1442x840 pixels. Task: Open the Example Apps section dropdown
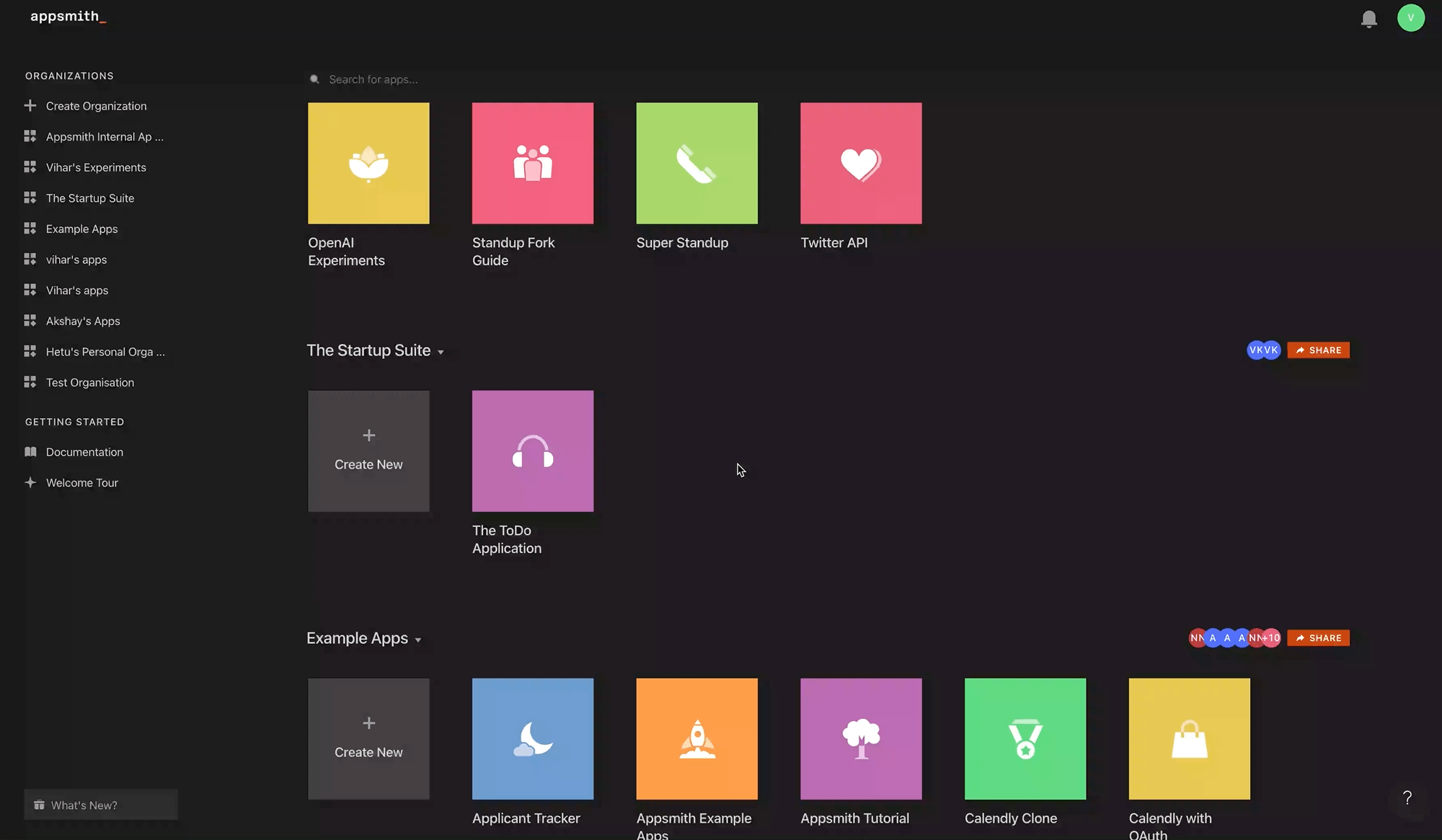(x=419, y=639)
